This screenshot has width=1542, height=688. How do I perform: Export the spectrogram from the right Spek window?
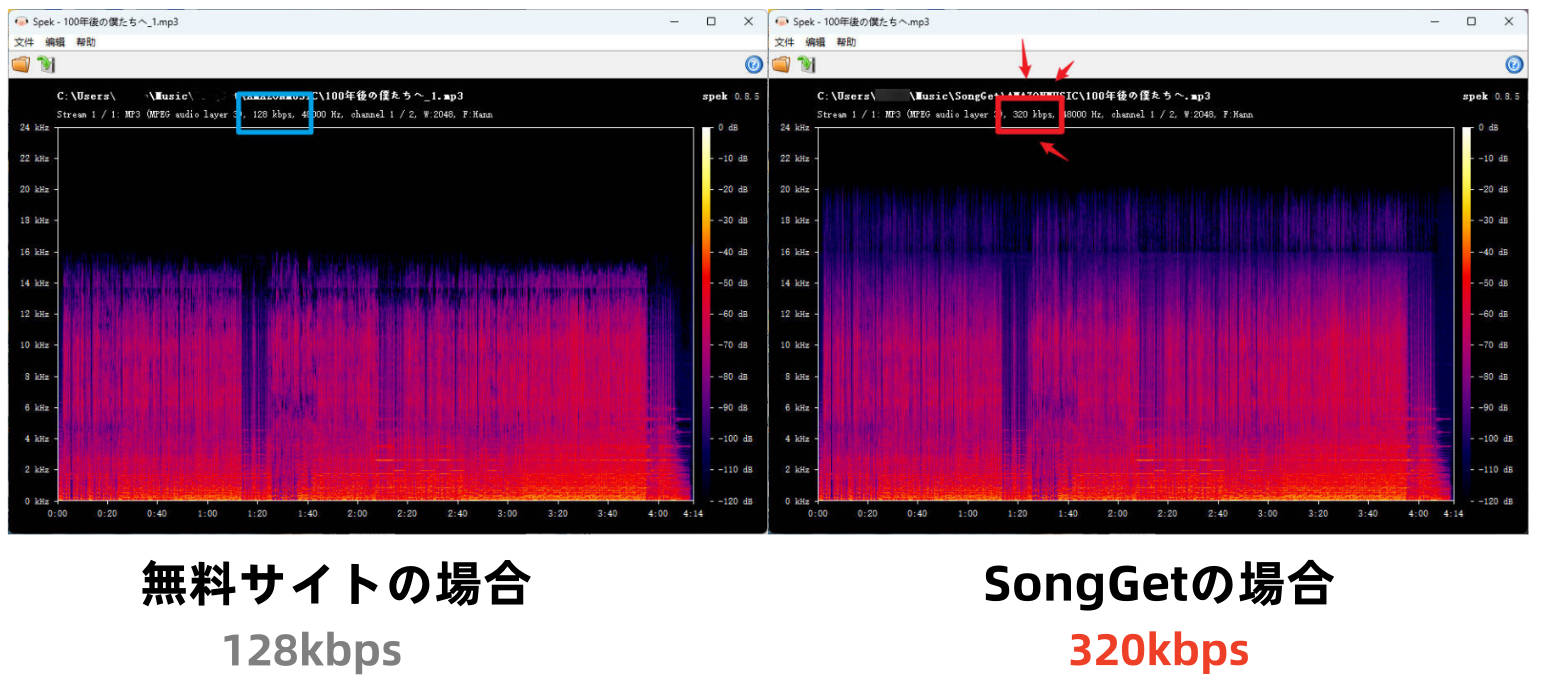806,64
